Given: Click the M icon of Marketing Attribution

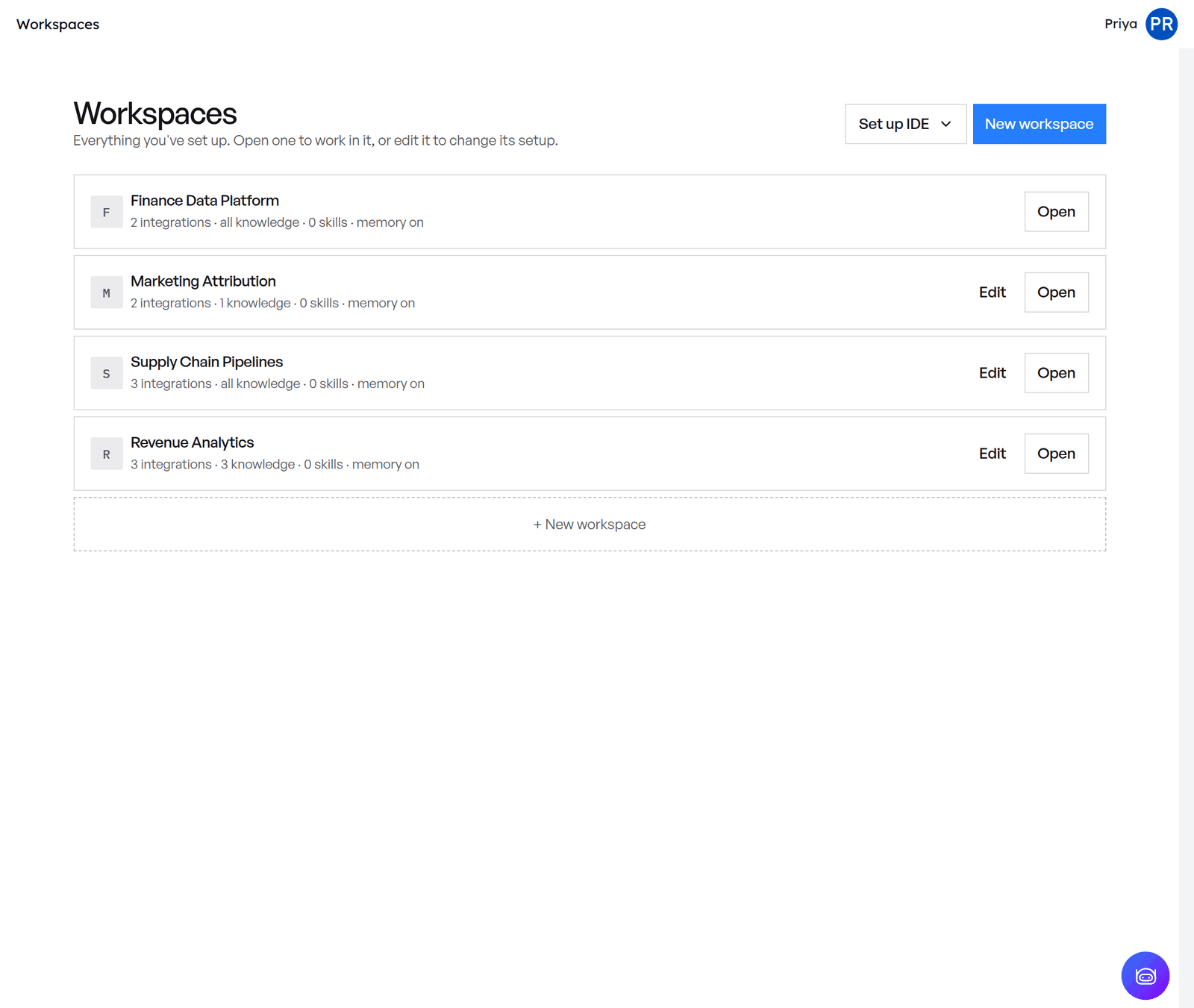Looking at the screenshot, I should tap(107, 292).
